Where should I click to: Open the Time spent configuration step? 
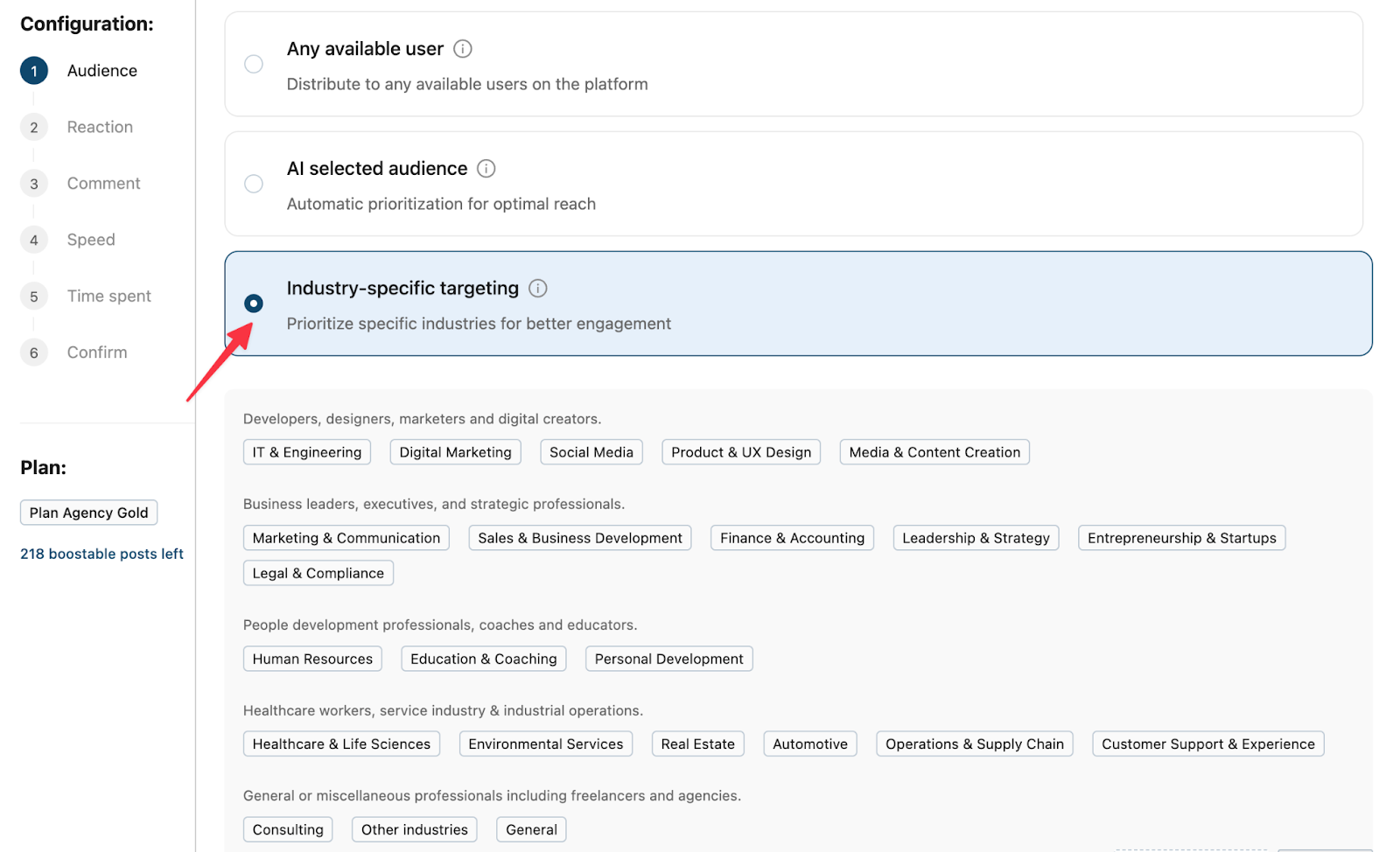(x=33, y=296)
